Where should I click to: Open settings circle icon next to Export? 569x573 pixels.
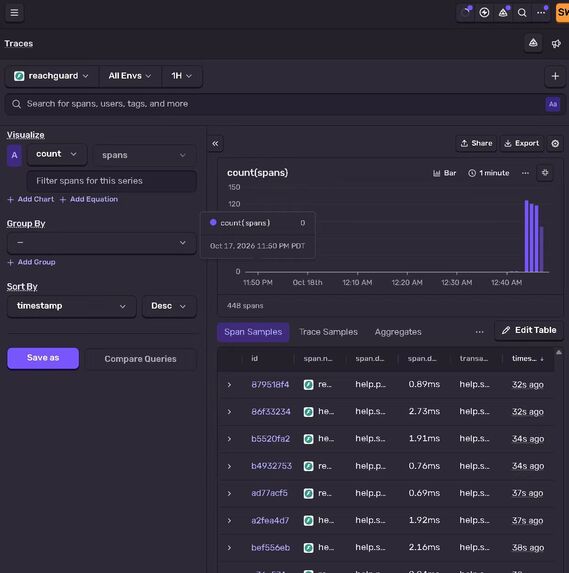[555, 144]
